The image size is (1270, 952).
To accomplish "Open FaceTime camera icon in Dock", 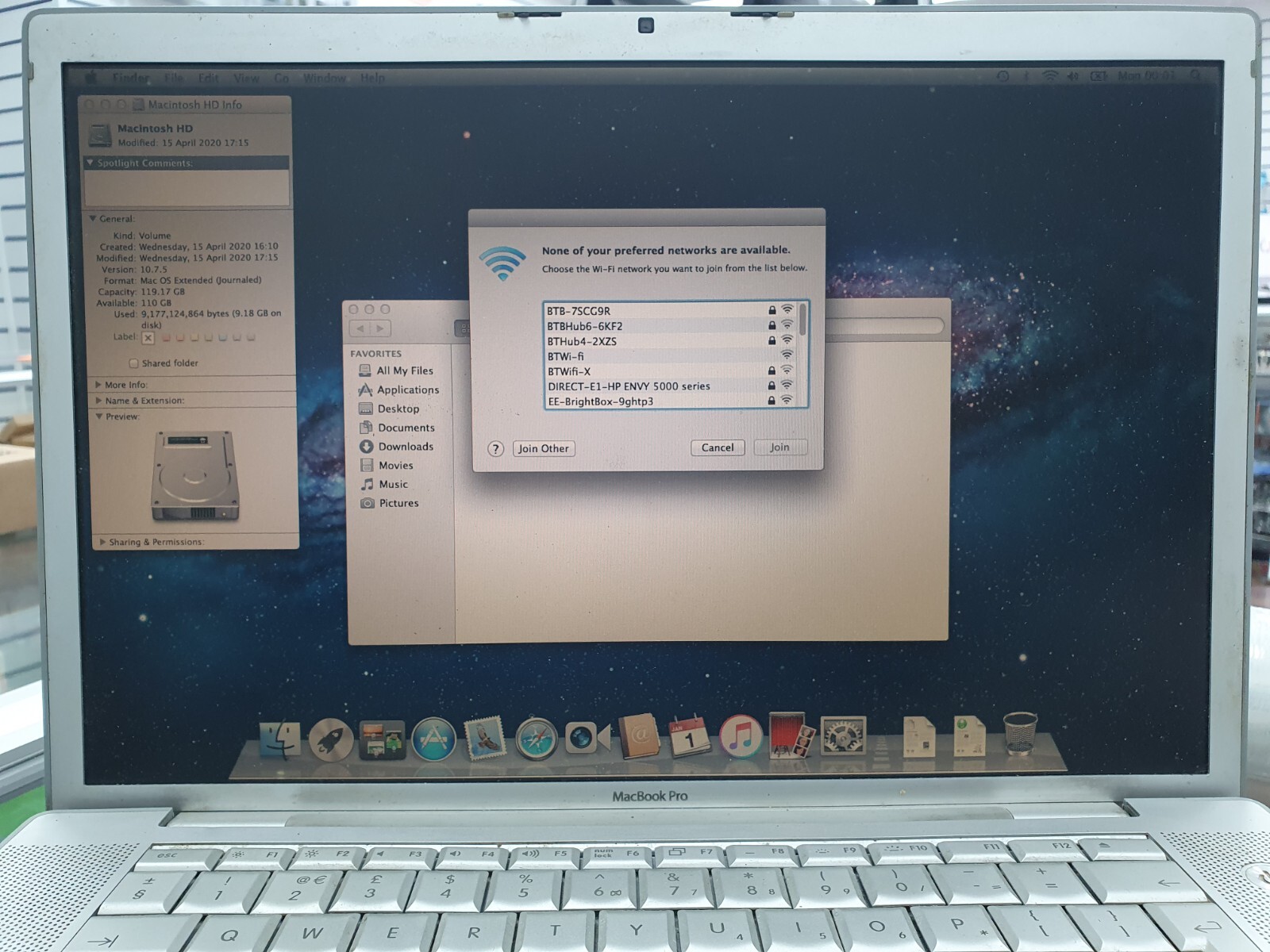I will 587,738.
